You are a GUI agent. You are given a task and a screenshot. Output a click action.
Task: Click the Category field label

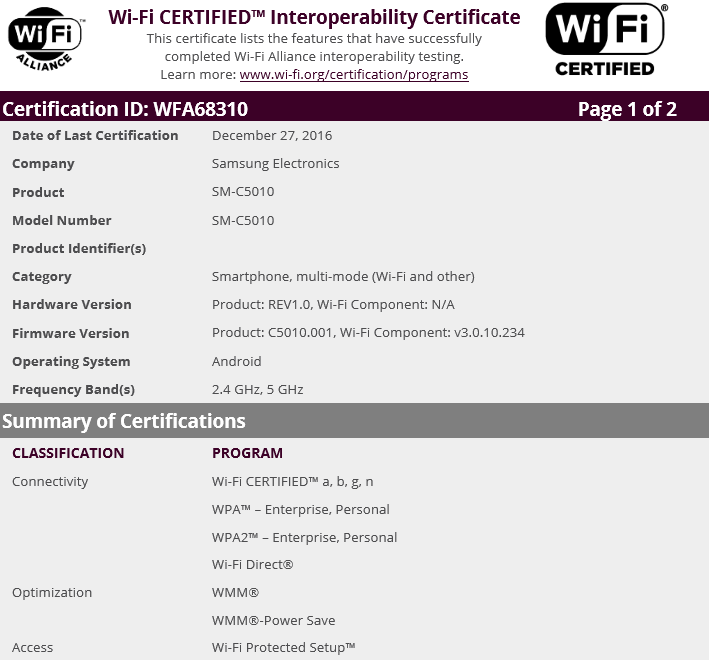pos(42,277)
